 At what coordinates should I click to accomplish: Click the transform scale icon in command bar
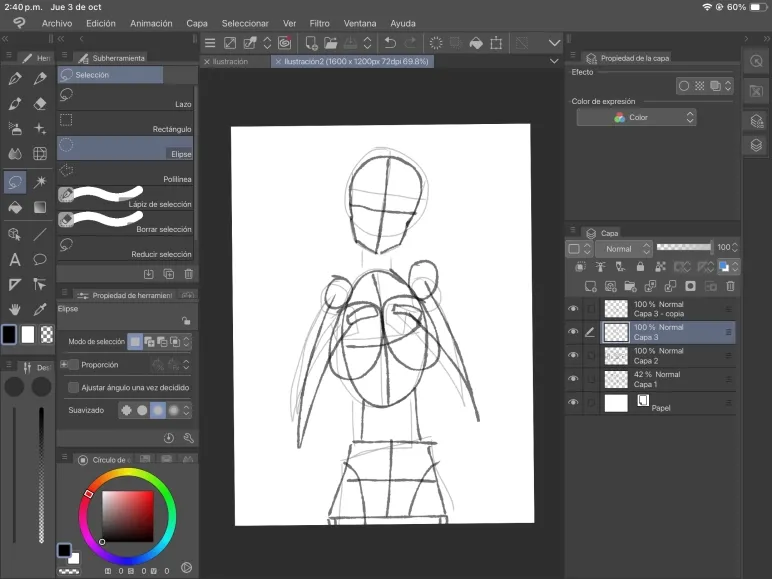tap(496, 43)
